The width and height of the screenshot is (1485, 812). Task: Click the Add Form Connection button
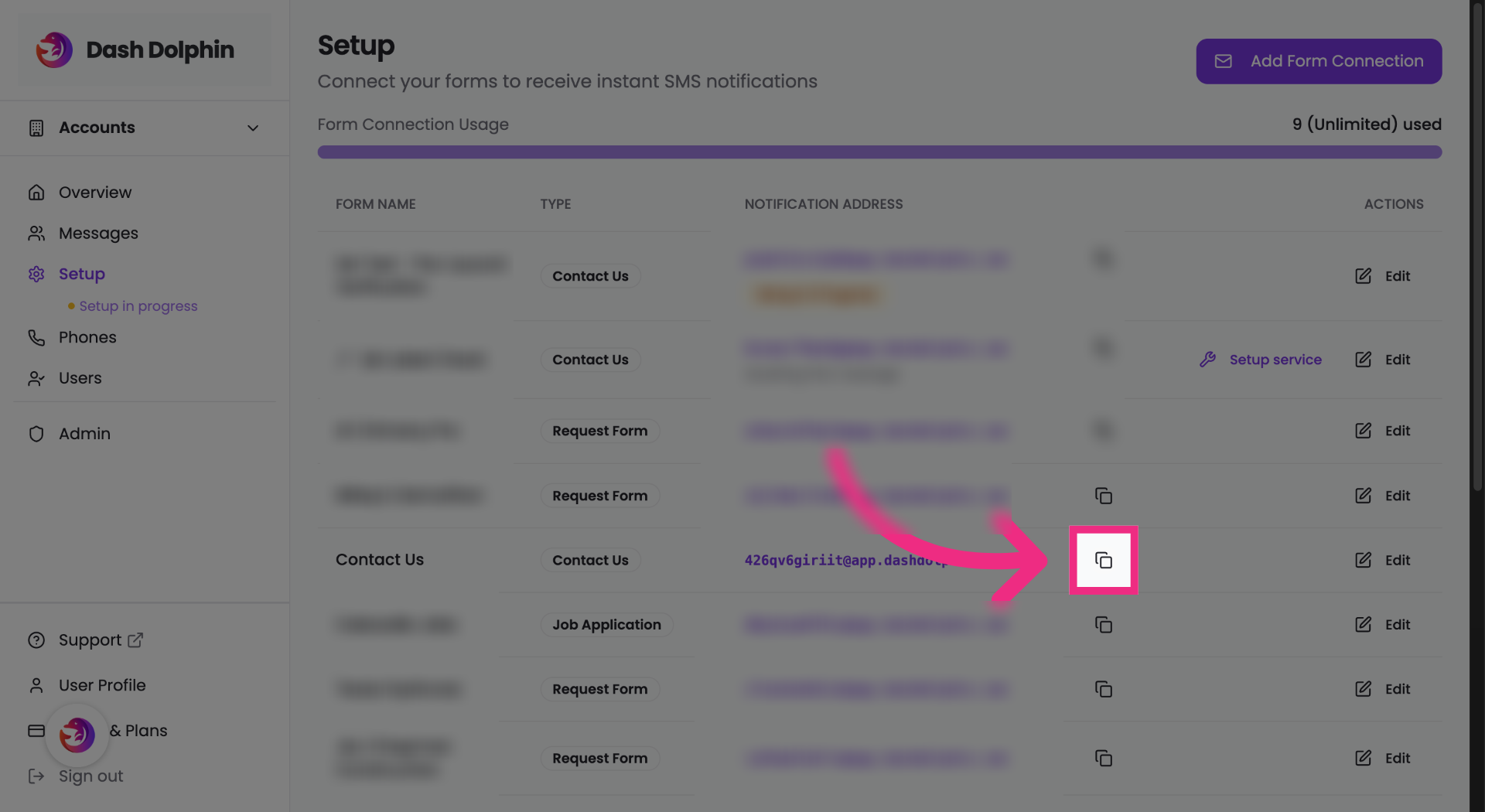1319,61
